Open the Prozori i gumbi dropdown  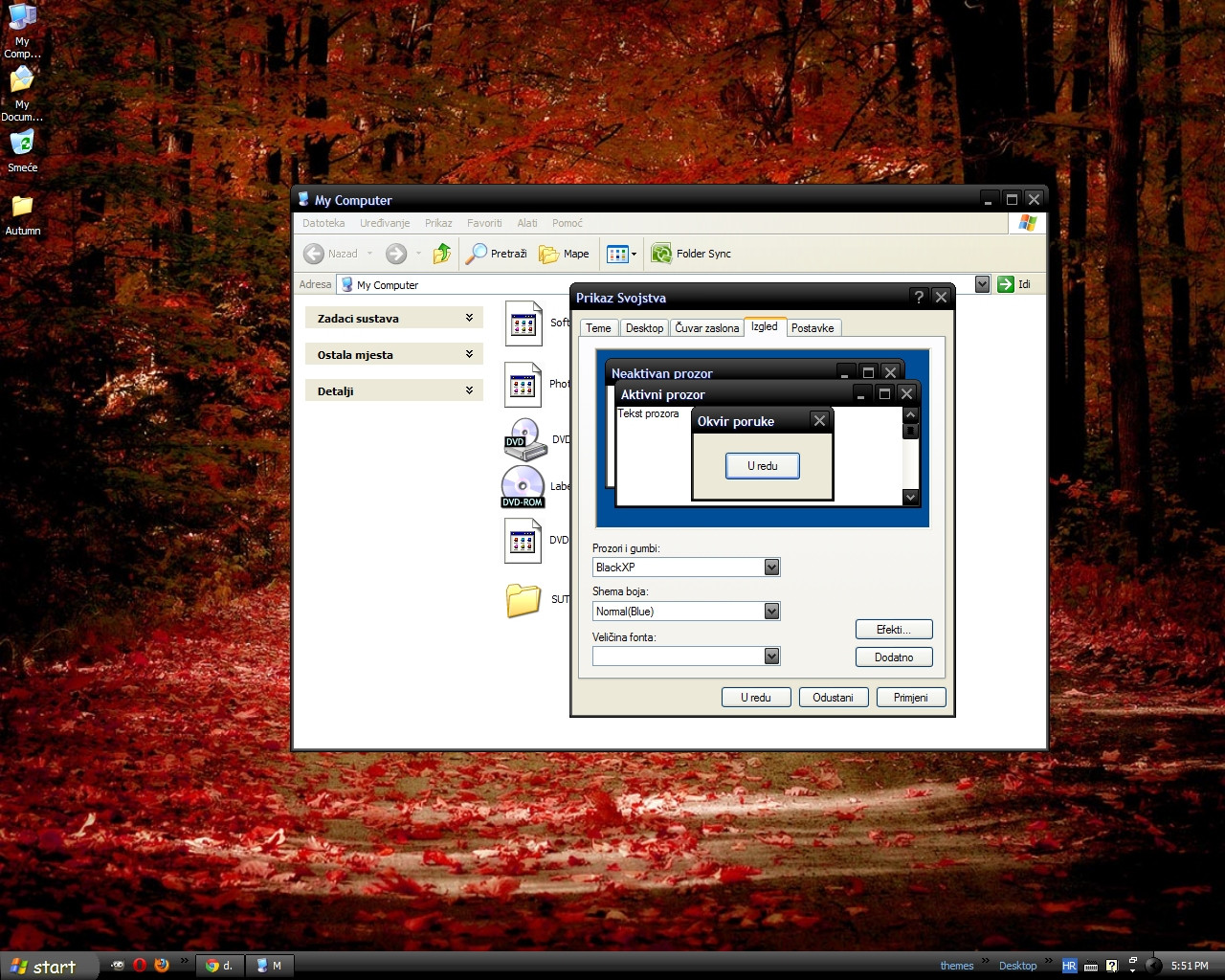(x=772, y=568)
